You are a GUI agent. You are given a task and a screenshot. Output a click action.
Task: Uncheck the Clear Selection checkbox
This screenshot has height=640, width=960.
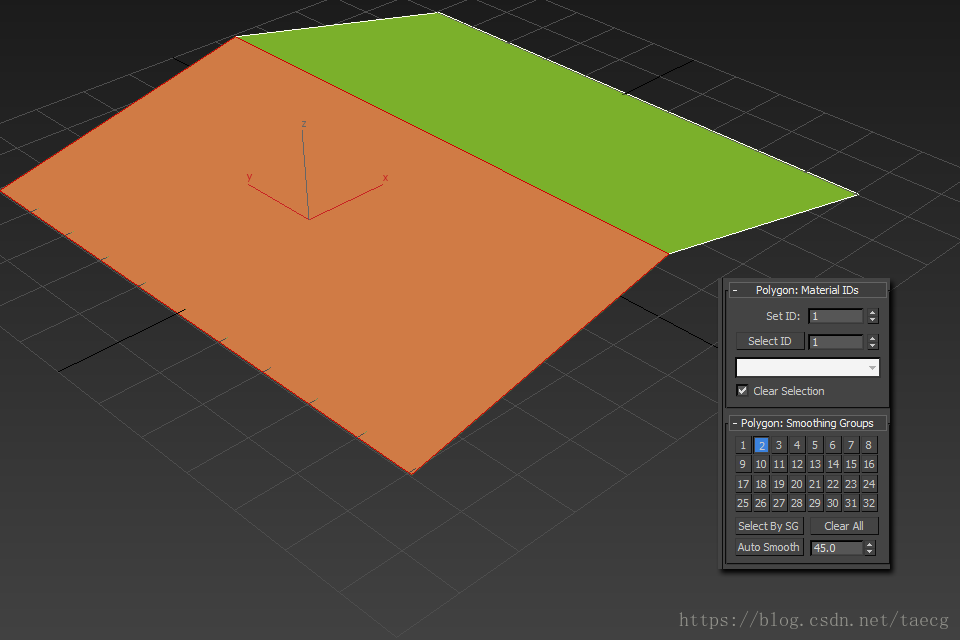pos(743,391)
